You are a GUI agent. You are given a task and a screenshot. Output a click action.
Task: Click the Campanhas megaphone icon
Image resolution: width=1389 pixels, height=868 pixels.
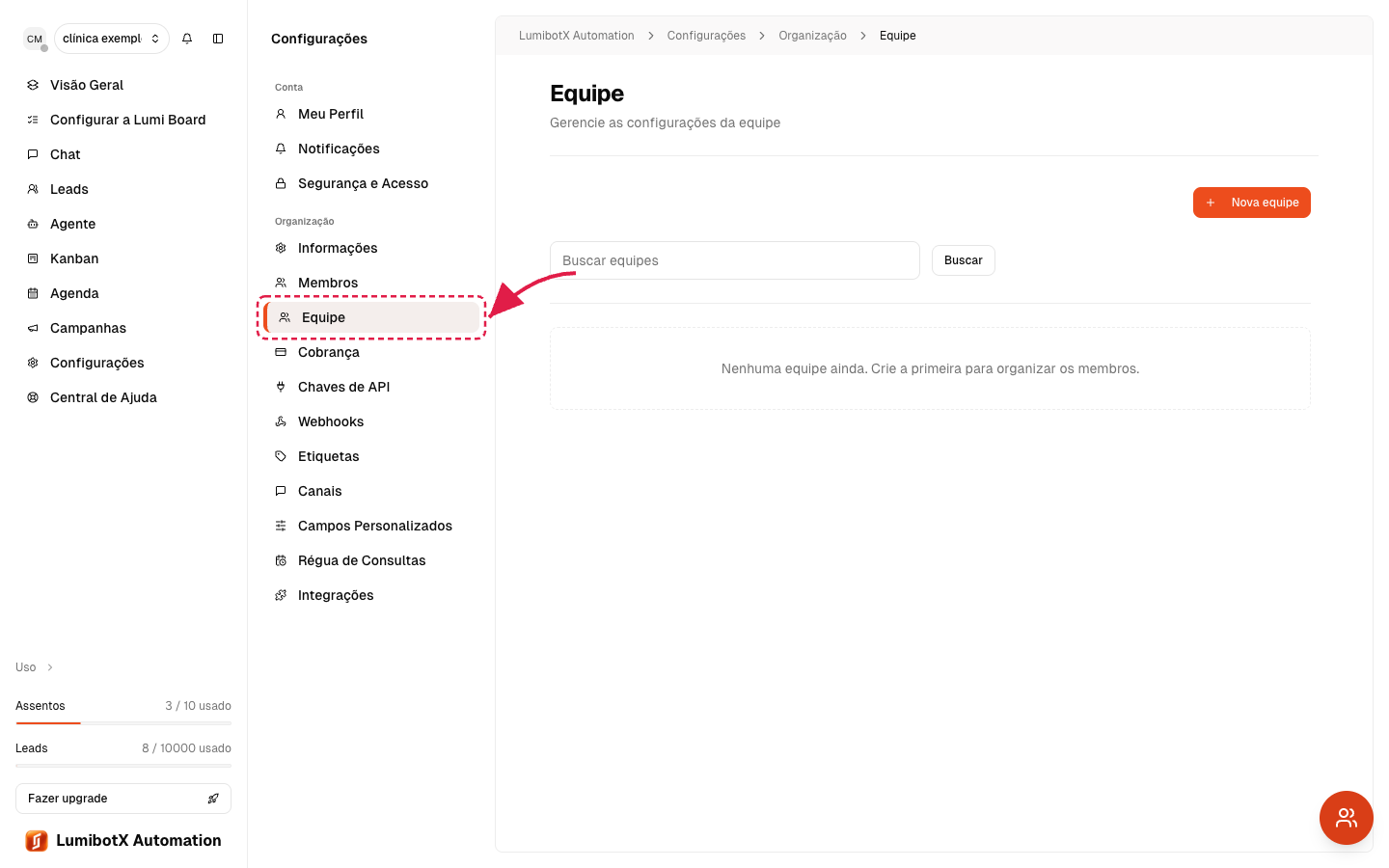coord(33,328)
